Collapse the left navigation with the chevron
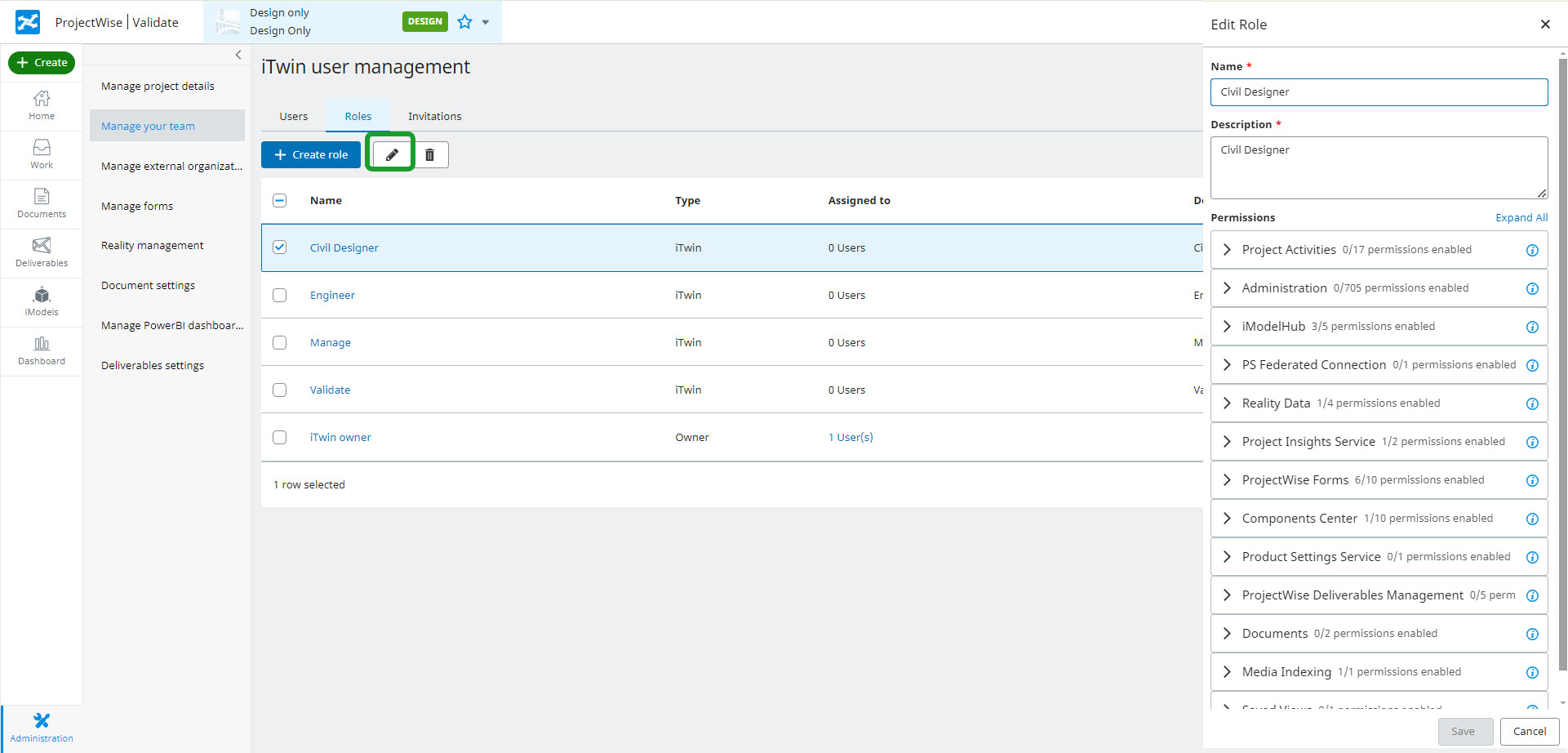This screenshot has width=1568, height=753. click(x=238, y=55)
